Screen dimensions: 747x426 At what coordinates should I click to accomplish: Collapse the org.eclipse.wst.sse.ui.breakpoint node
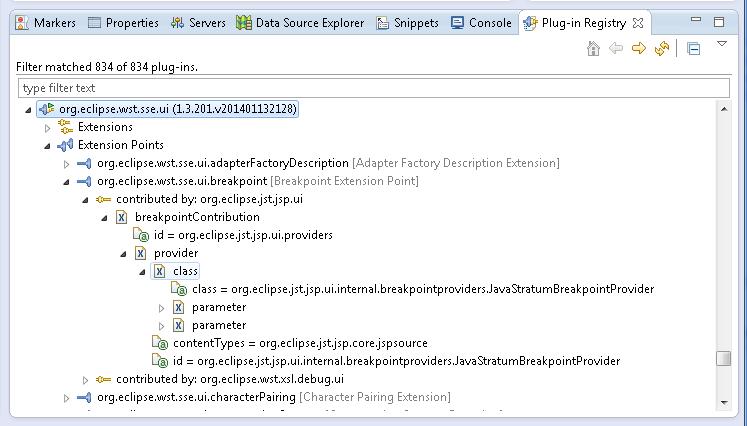(66, 182)
